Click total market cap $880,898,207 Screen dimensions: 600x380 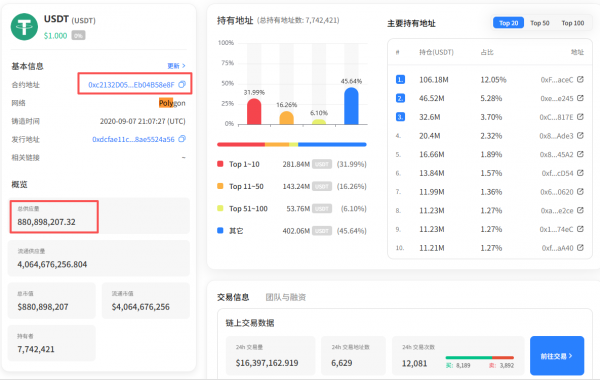click(43, 307)
